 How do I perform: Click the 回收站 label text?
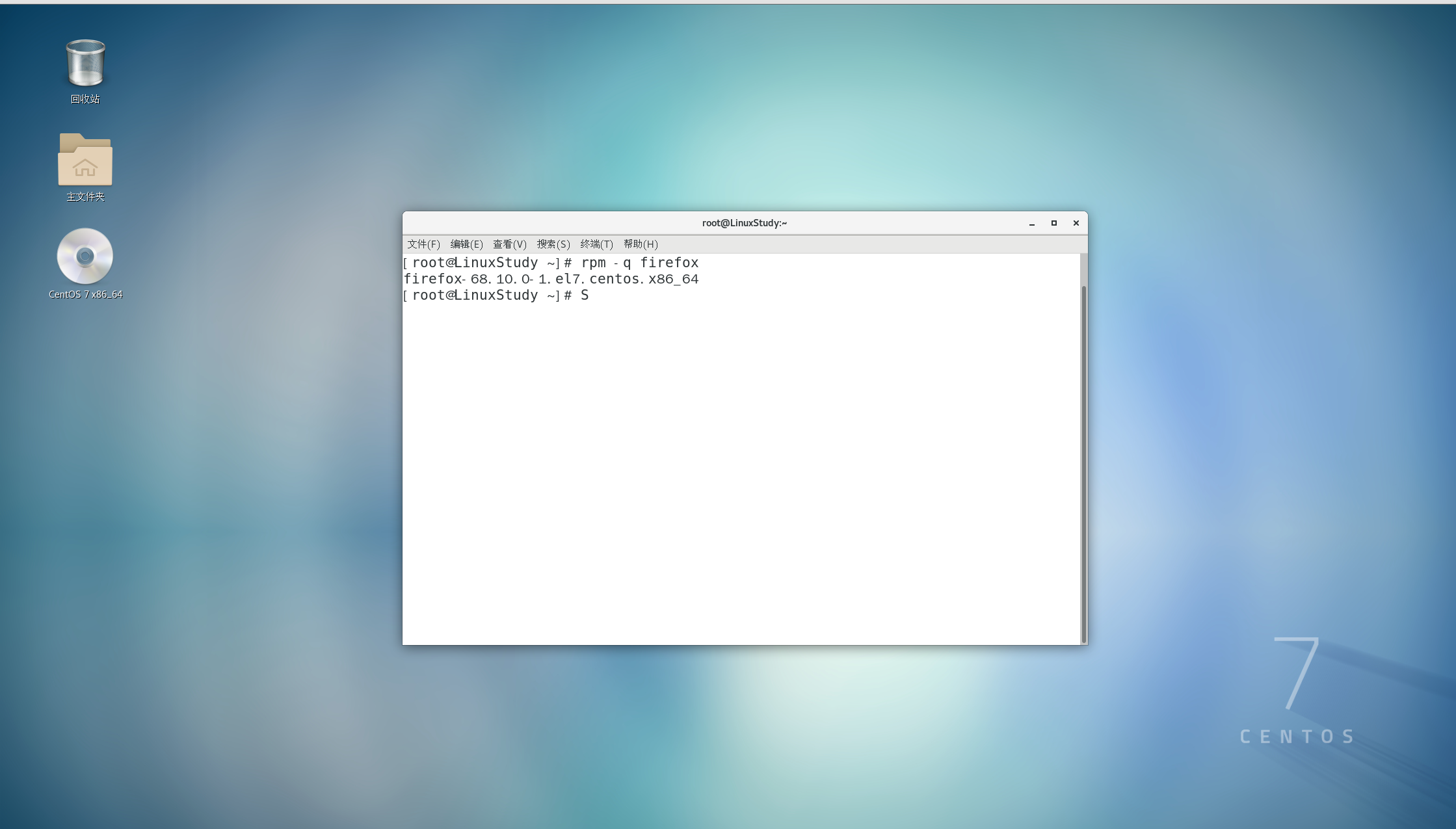(x=85, y=99)
